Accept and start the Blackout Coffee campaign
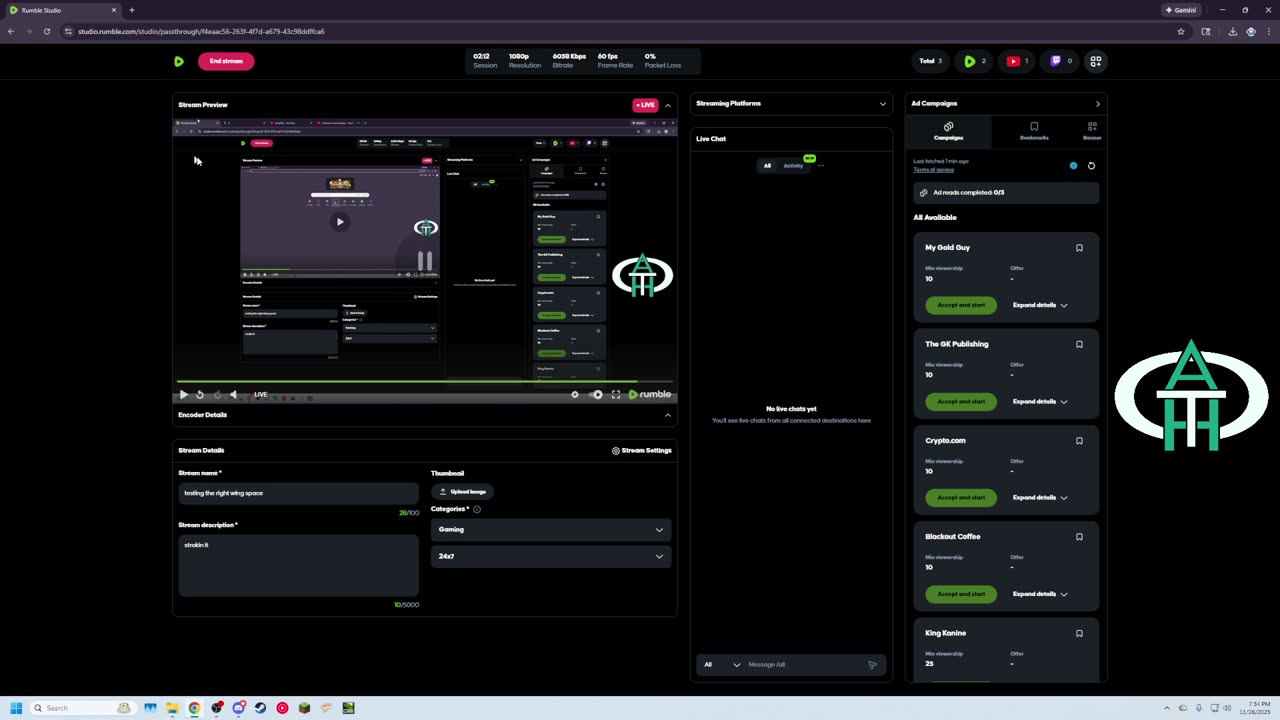The height and width of the screenshot is (720, 1280). [961, 594]
